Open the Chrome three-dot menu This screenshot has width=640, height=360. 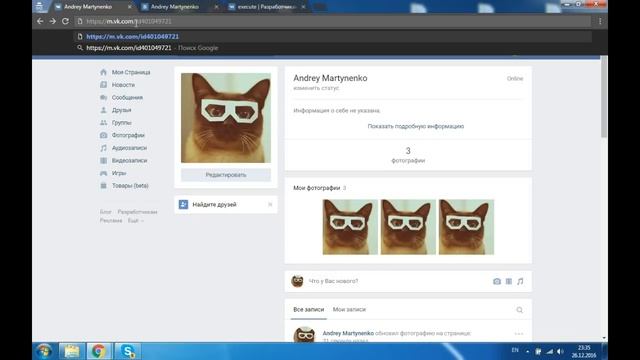(600, 21)
